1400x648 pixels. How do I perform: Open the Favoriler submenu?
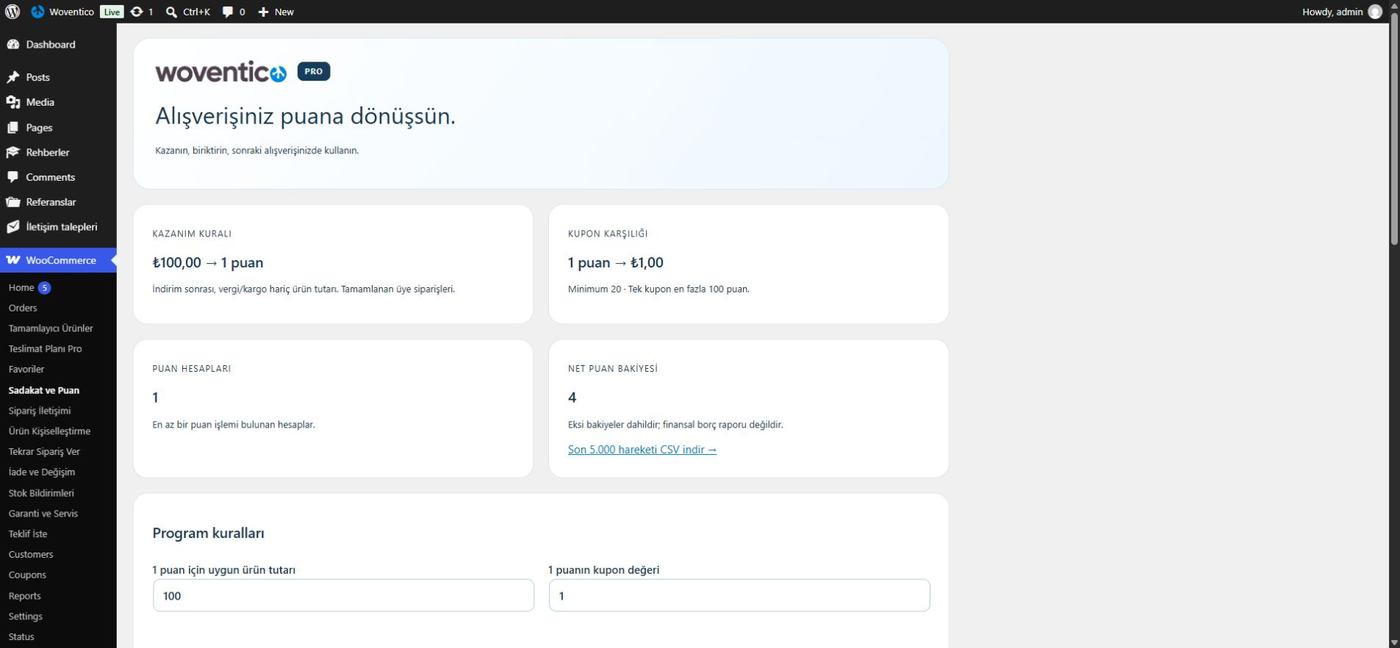click(x=26, y=369)
